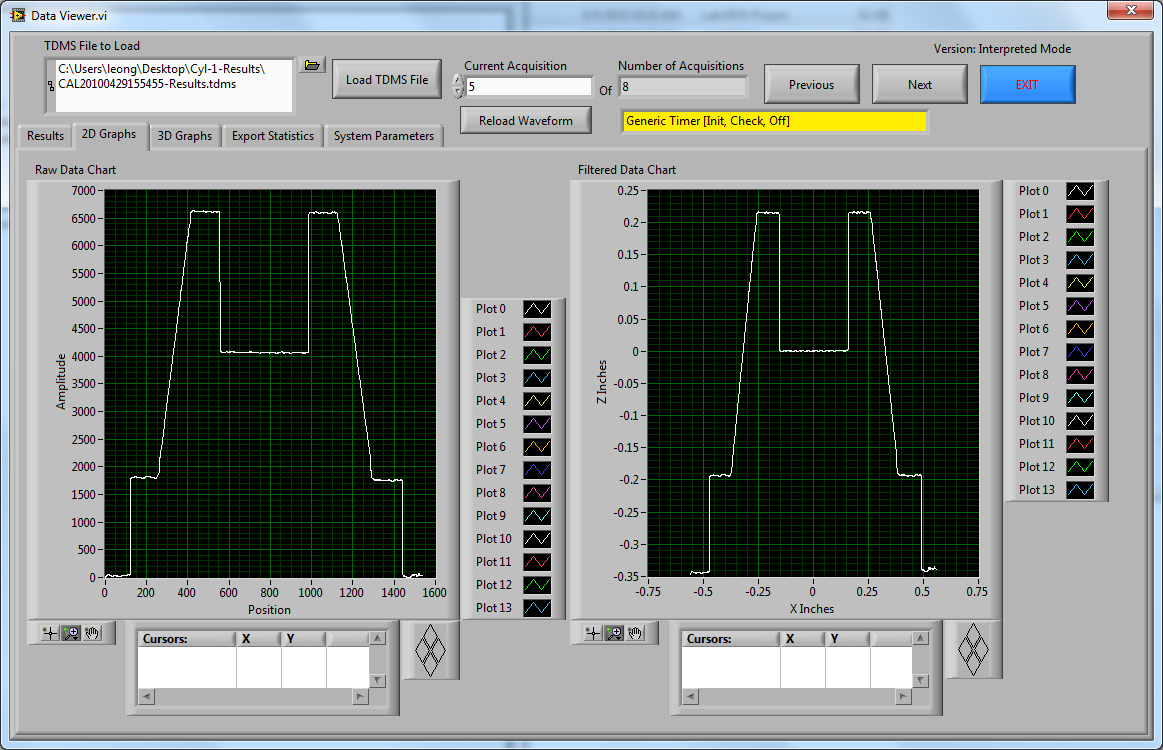1163x750 pixels.
Task: Select zoom tool under Filtered Data Chart
Action: [614, 633]
